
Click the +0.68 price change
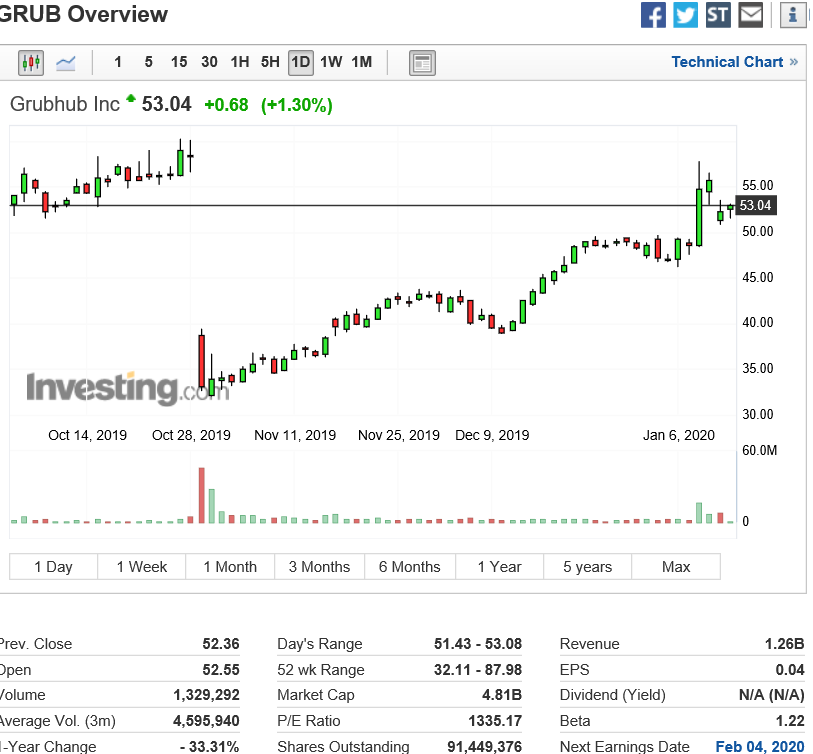[x=227, y=105]
